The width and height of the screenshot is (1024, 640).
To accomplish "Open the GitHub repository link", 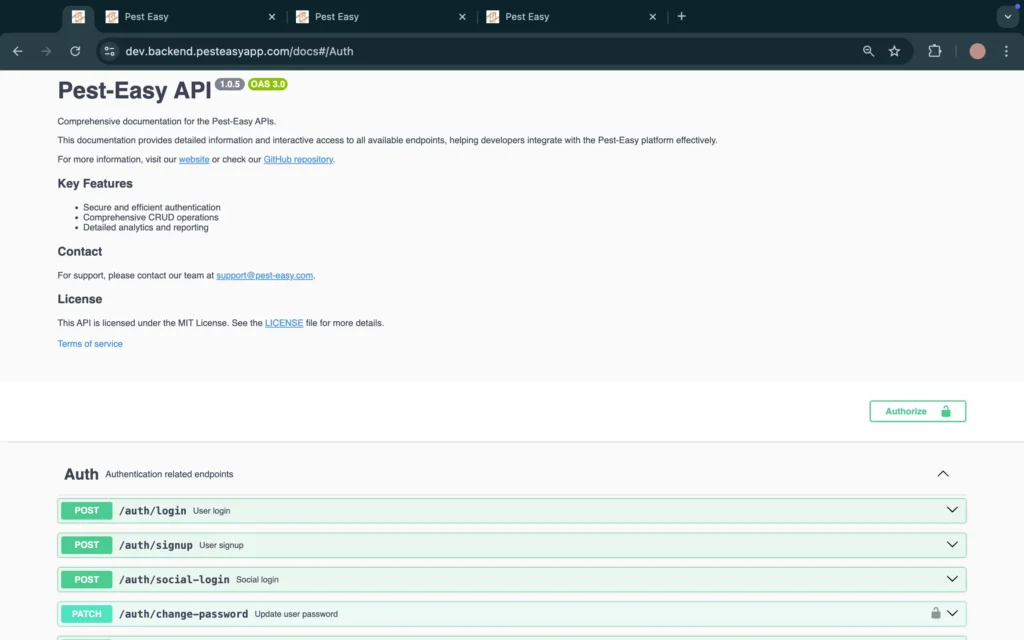I will [298, 159].
